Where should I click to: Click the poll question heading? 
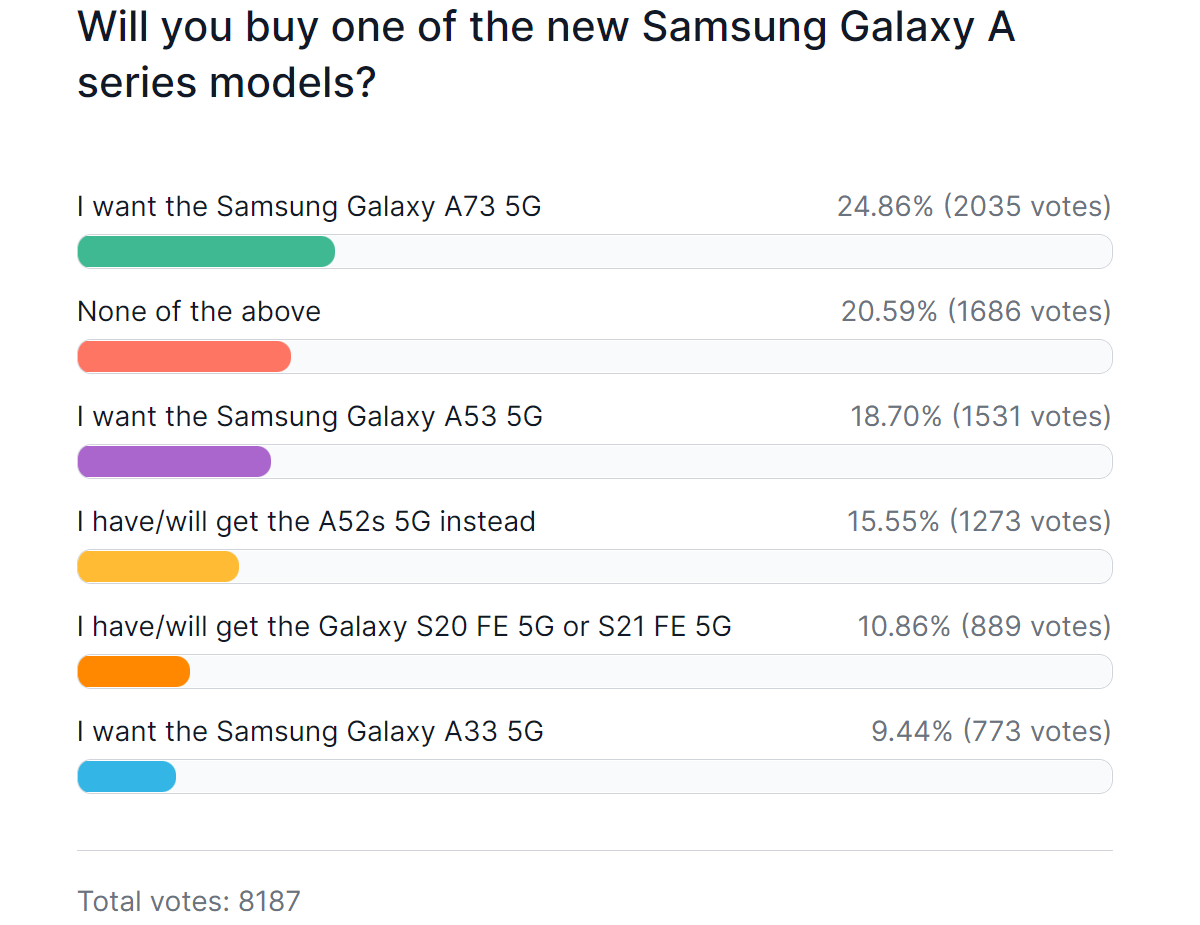546,55
